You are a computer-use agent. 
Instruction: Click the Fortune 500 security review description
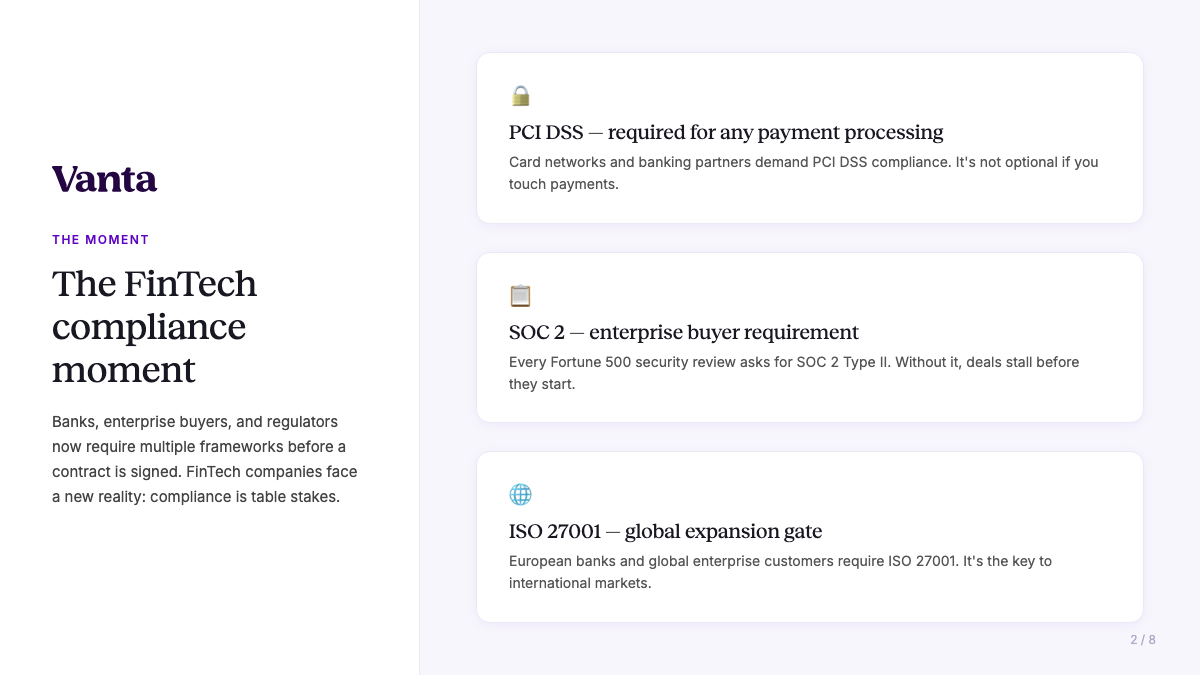pos(794,373)
